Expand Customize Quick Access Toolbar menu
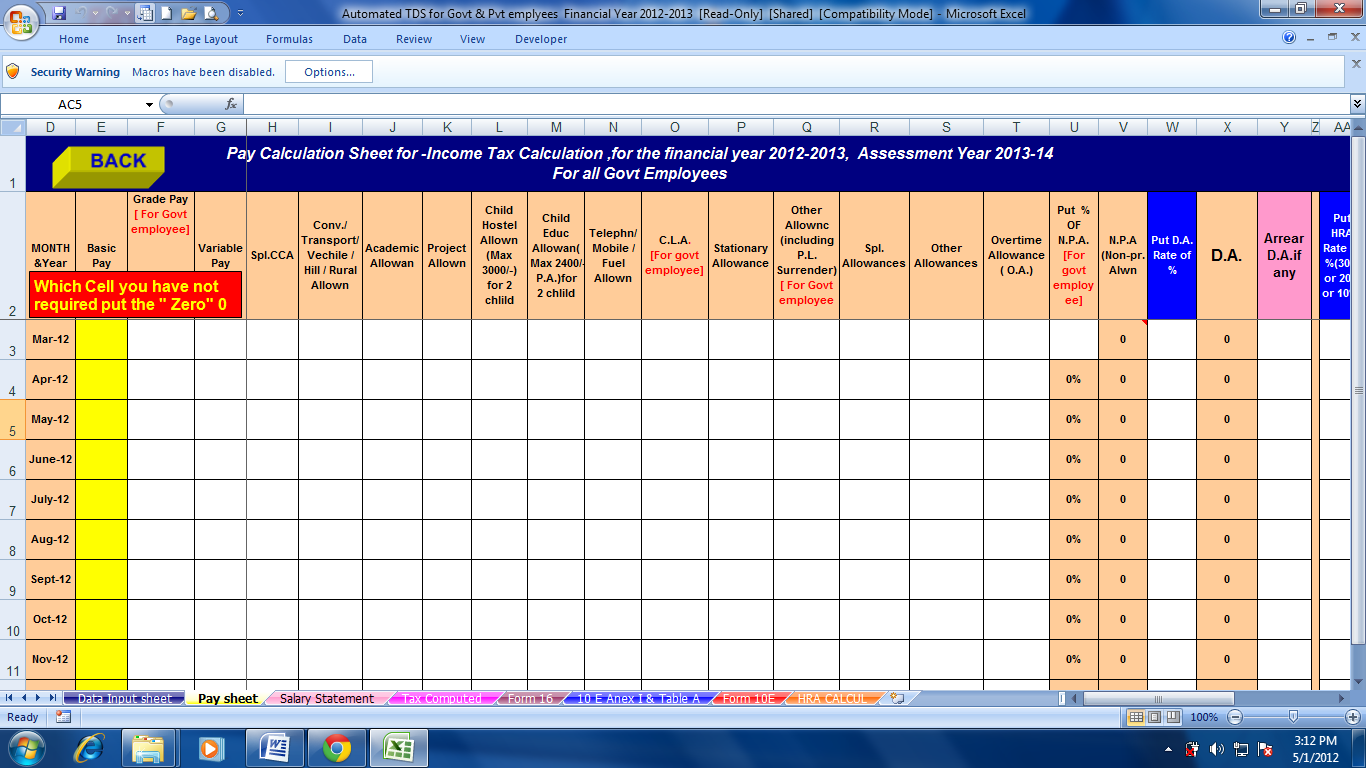The image size is (1366, 768). click(x=240, y=13)
